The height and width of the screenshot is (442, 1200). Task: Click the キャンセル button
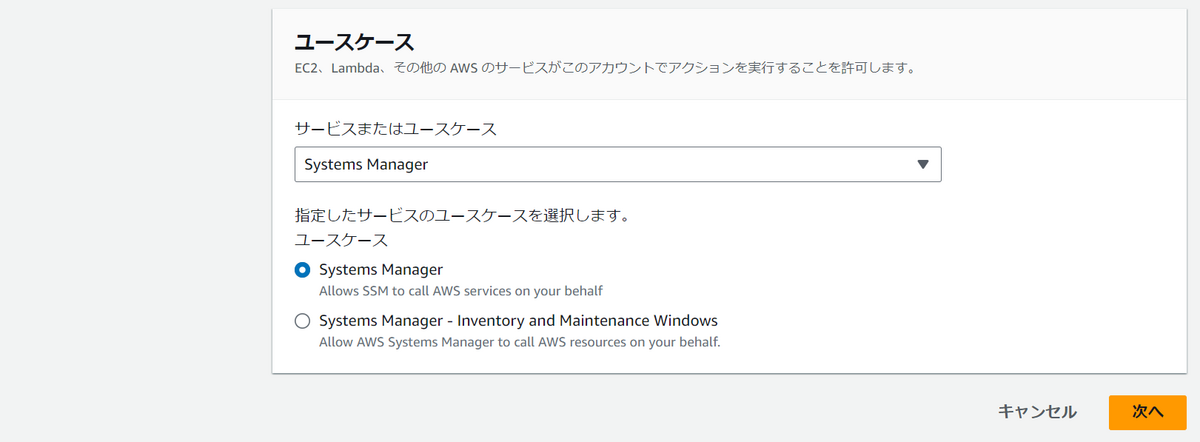coord(1037,412)
